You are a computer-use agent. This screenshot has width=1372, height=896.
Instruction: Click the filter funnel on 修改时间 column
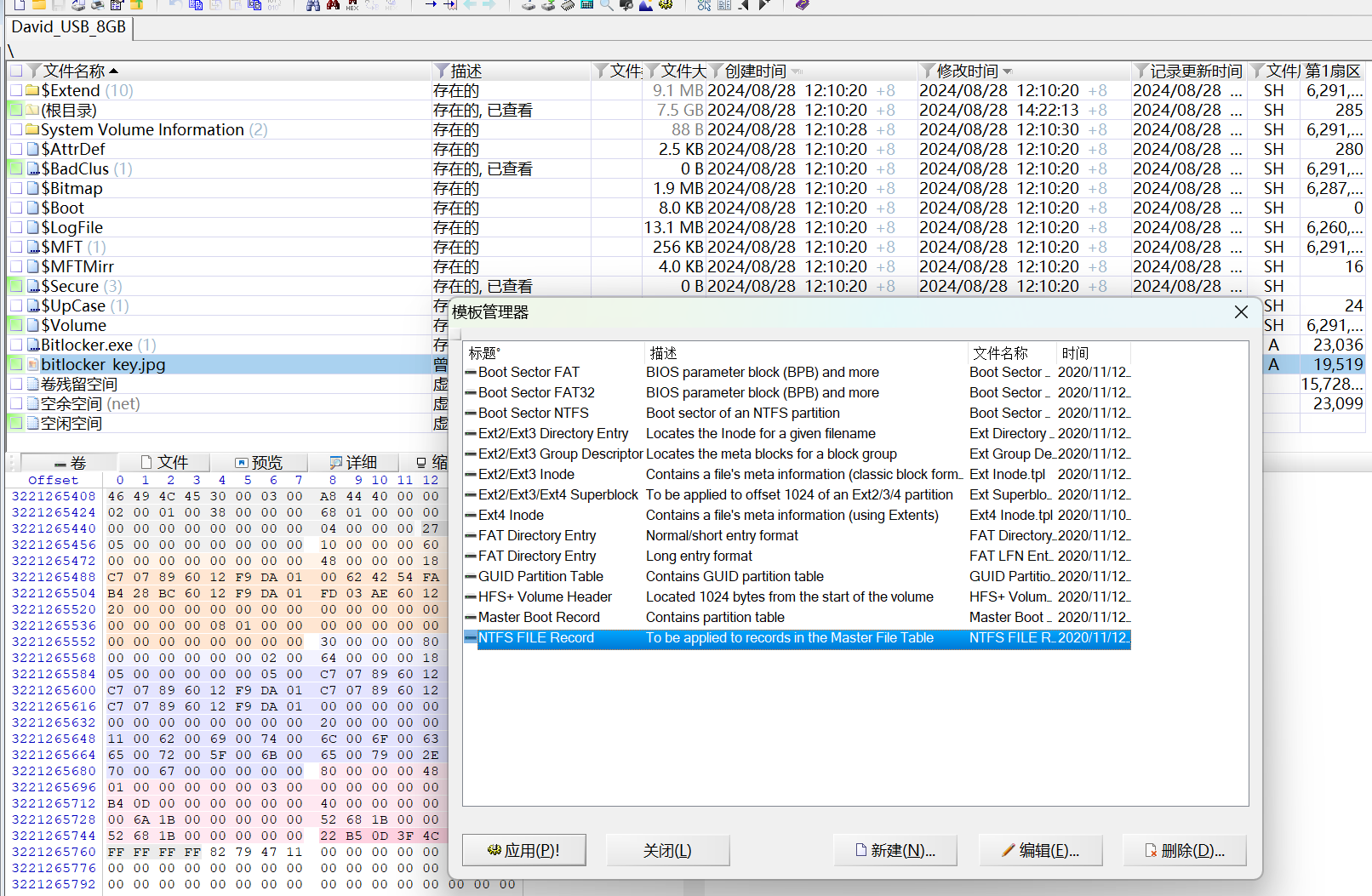pyautogui.click(x=929, y=71)
